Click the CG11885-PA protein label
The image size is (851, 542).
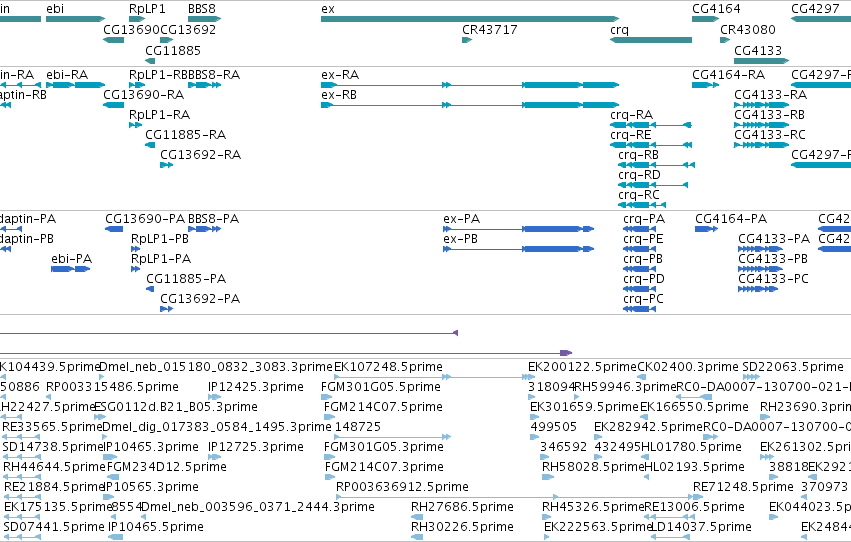186,279
